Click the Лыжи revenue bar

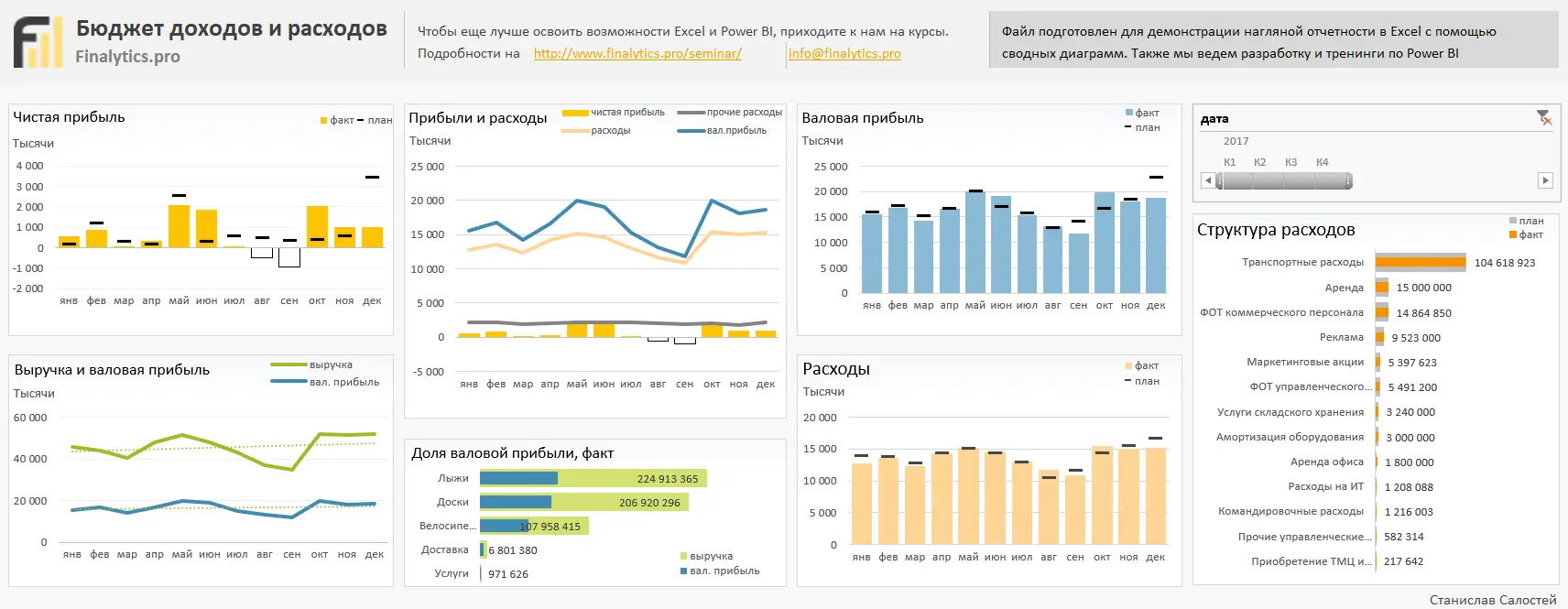click(593, 478)
